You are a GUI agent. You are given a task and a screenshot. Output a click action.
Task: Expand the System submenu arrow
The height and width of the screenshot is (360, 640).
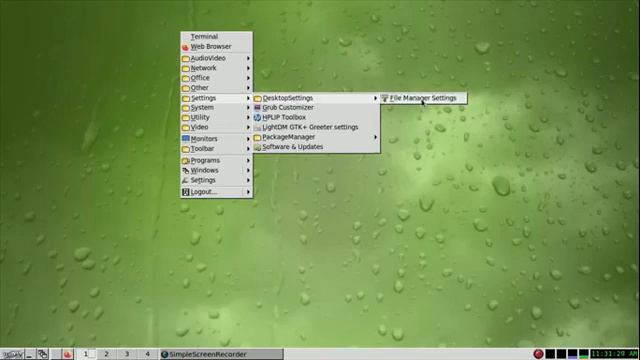pyautogui.click(x=248, y=108)
